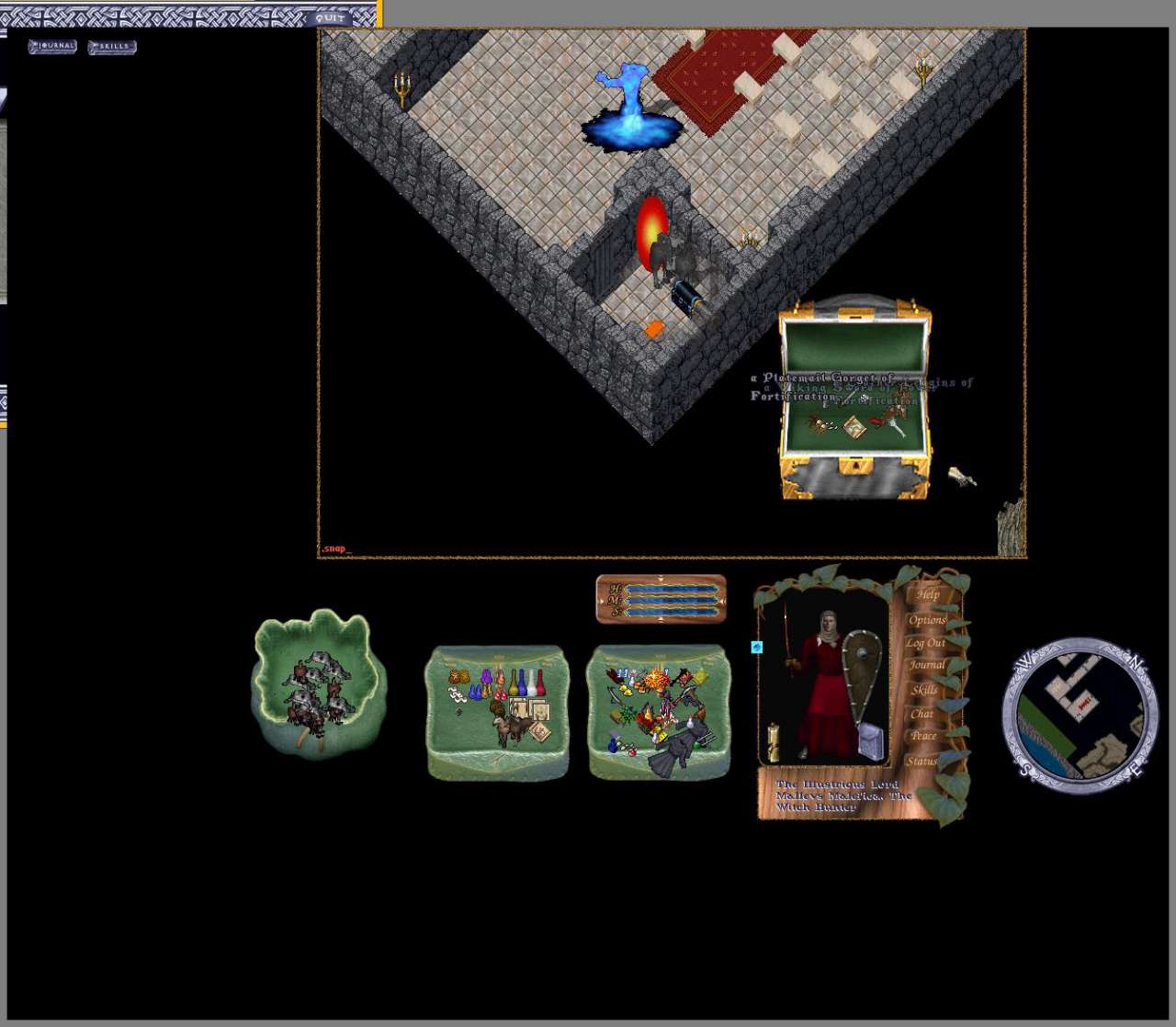Open Skills from the paperdoll list
1176x1027 pixels.
[924, 690]
